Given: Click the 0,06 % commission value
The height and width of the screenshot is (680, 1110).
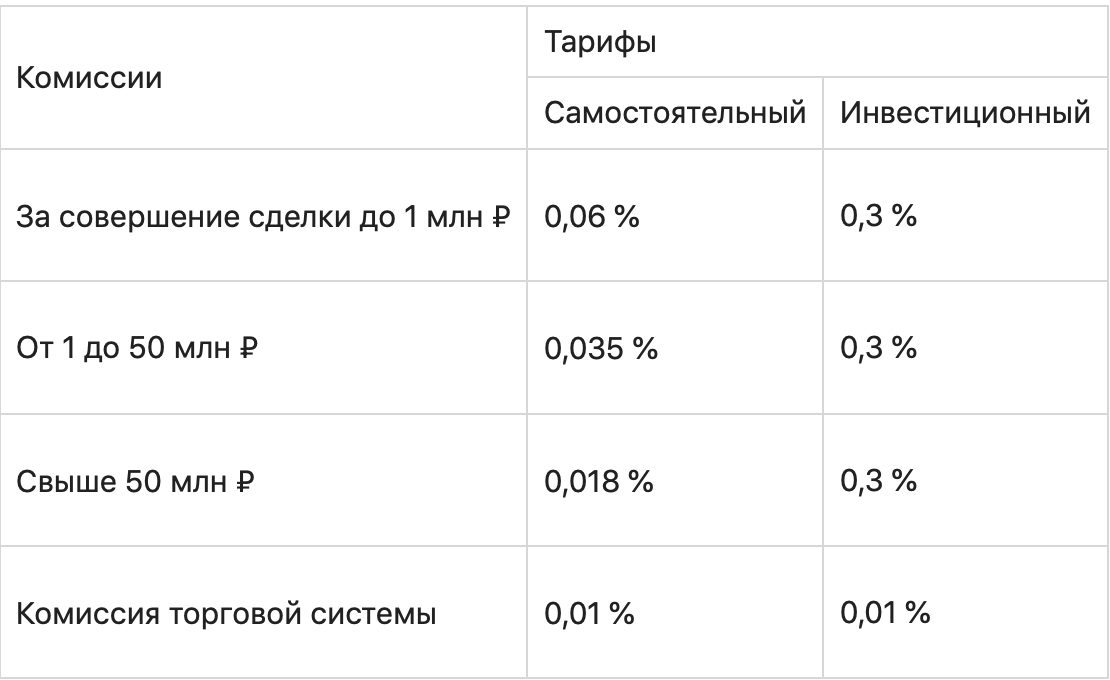Looking at the screenshot, I should [x=591, y=216].
